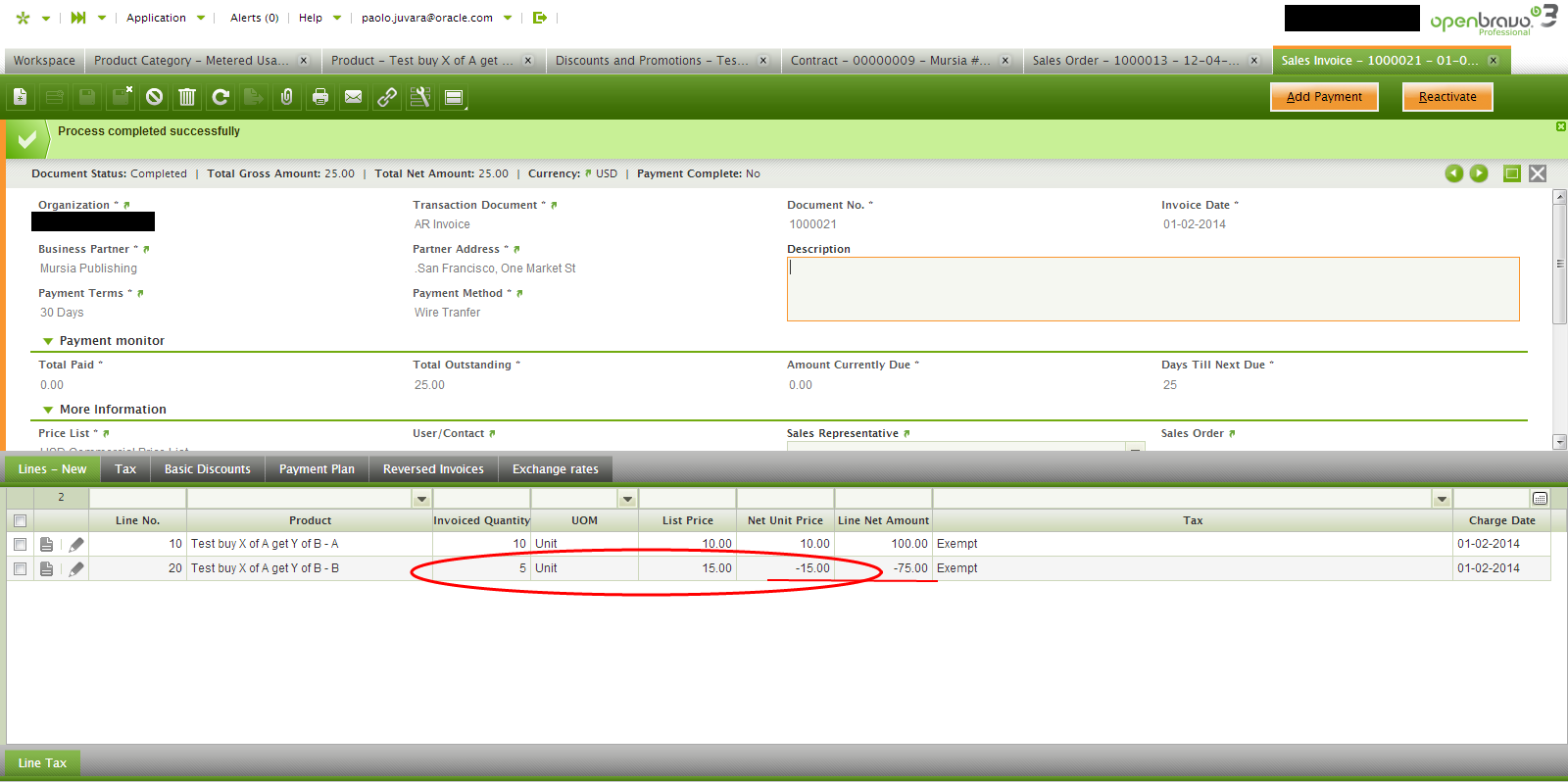Click the Create New Record toolbar icon
Viewport: 1568px width, 782px height.
(21, 97)
